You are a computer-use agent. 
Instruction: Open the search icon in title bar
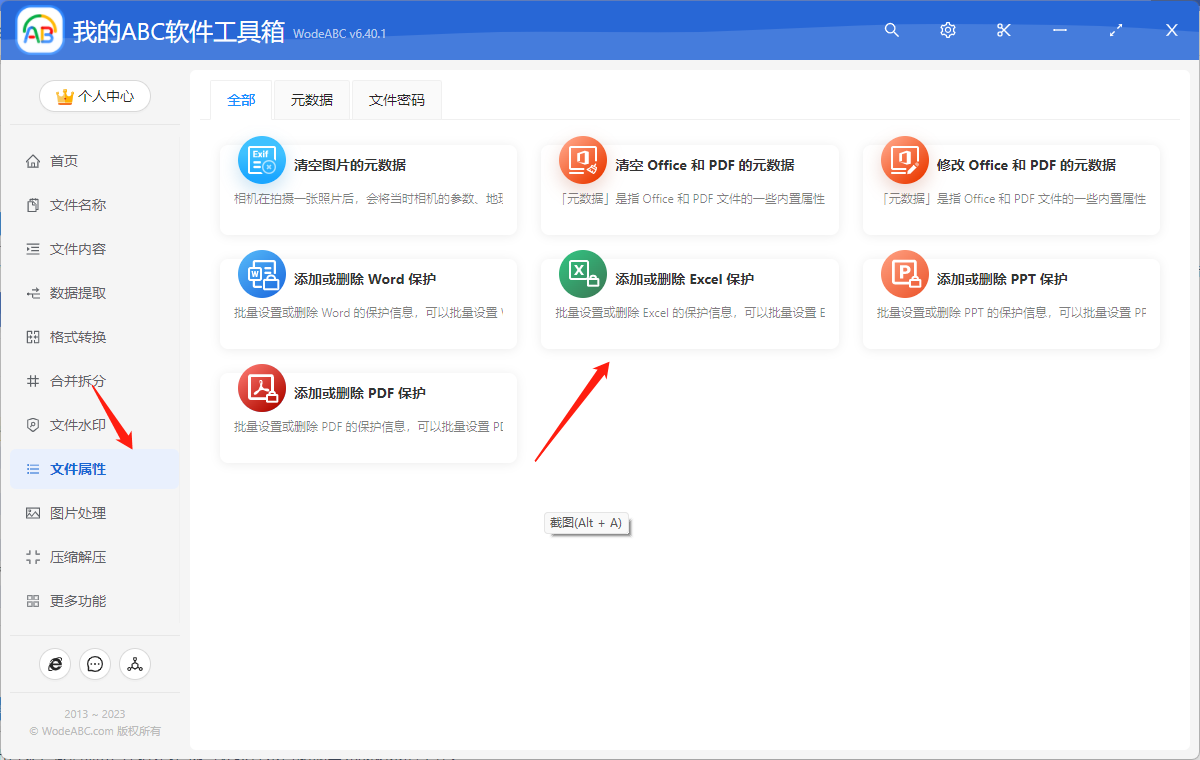point(891,30)
